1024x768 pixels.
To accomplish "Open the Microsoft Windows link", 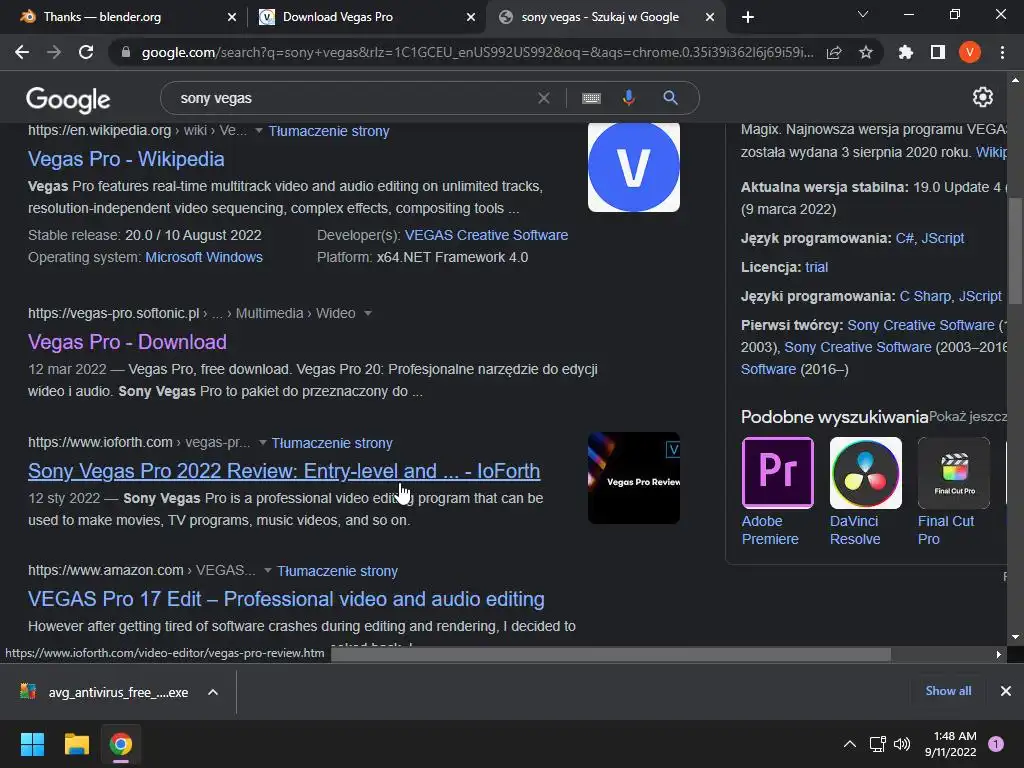I will click(x=204, y=257).
